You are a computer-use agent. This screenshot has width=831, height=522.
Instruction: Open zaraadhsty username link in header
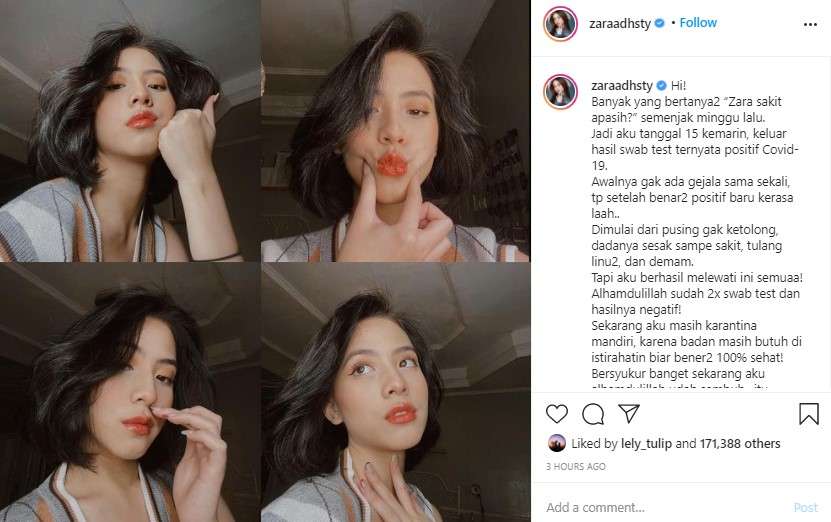point(620,24)
